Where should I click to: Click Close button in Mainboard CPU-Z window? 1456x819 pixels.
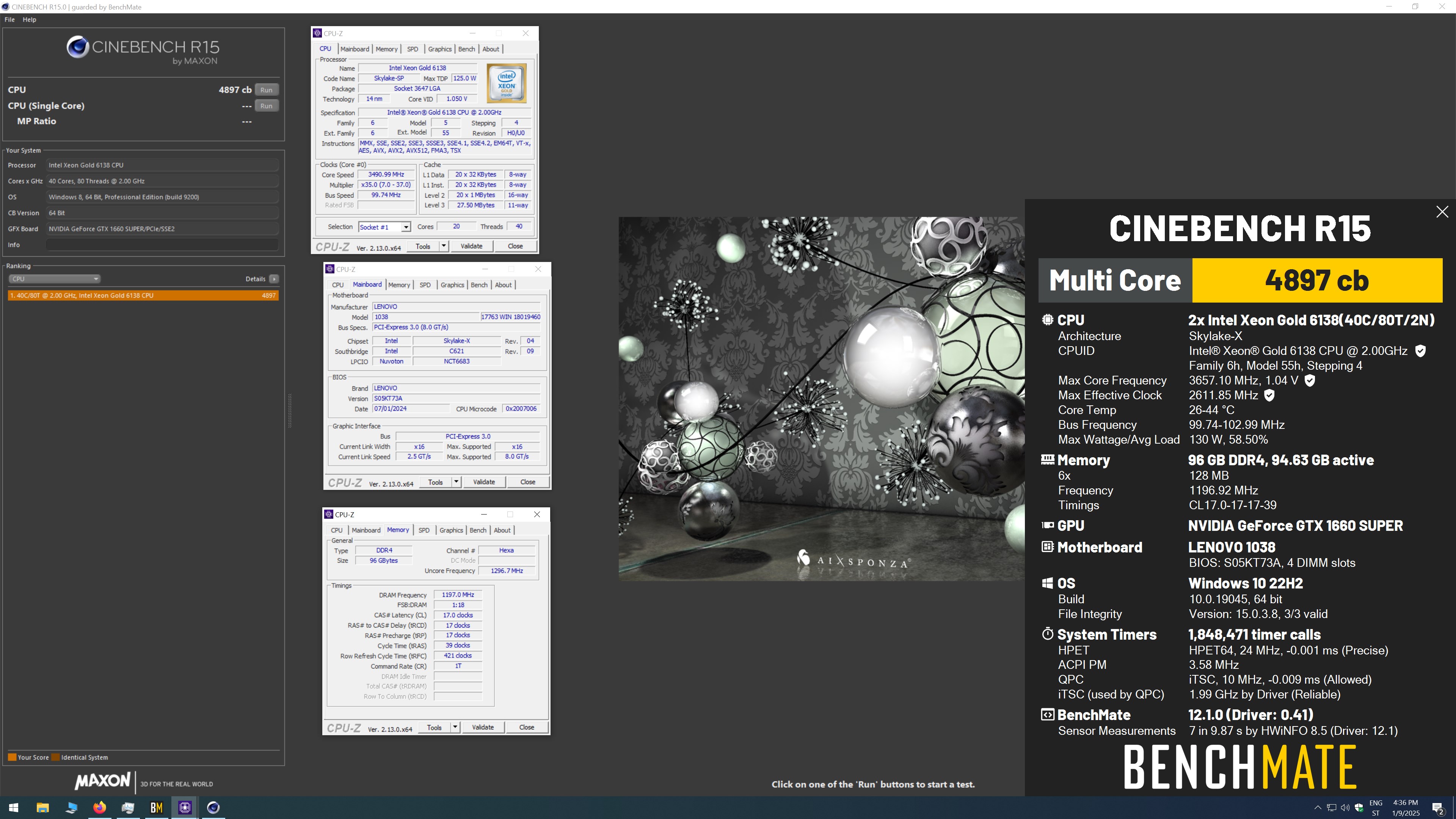point(527,482)
